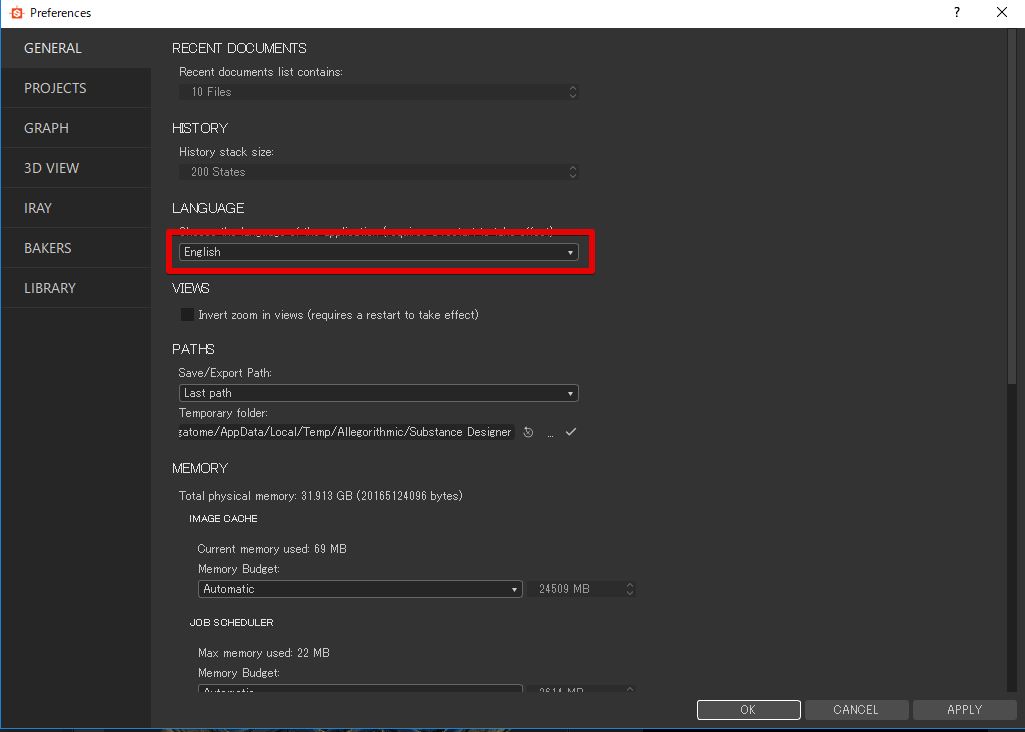The image size is (1025, 732).
Task: Enable Invert zoom in views checkbox
Action: pos(188,314)
